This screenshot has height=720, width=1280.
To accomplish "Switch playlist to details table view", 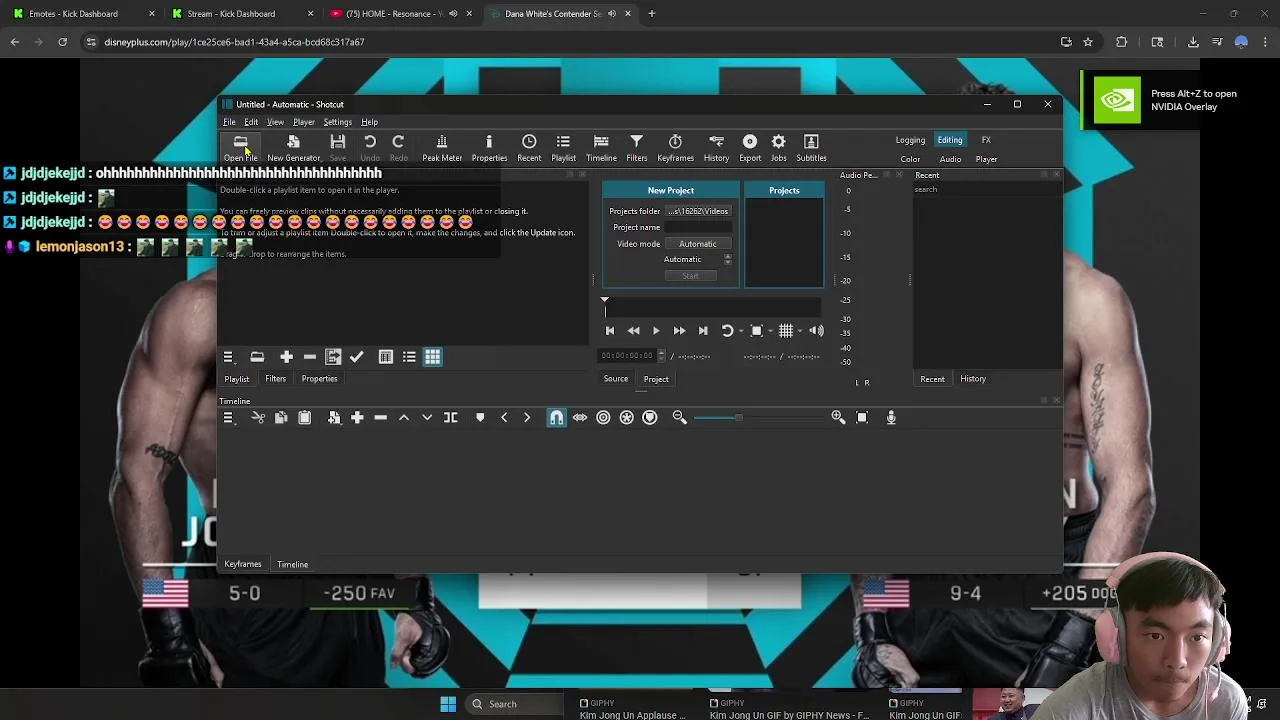I will [x=385, y=357].
